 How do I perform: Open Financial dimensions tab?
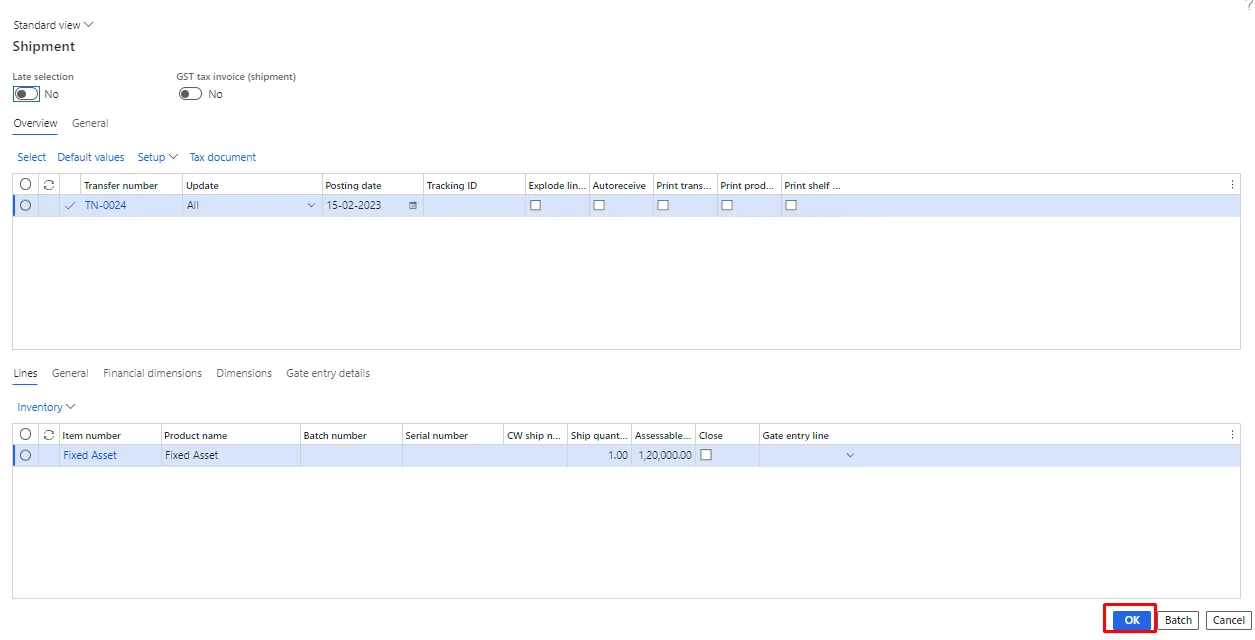pos(152,373)
